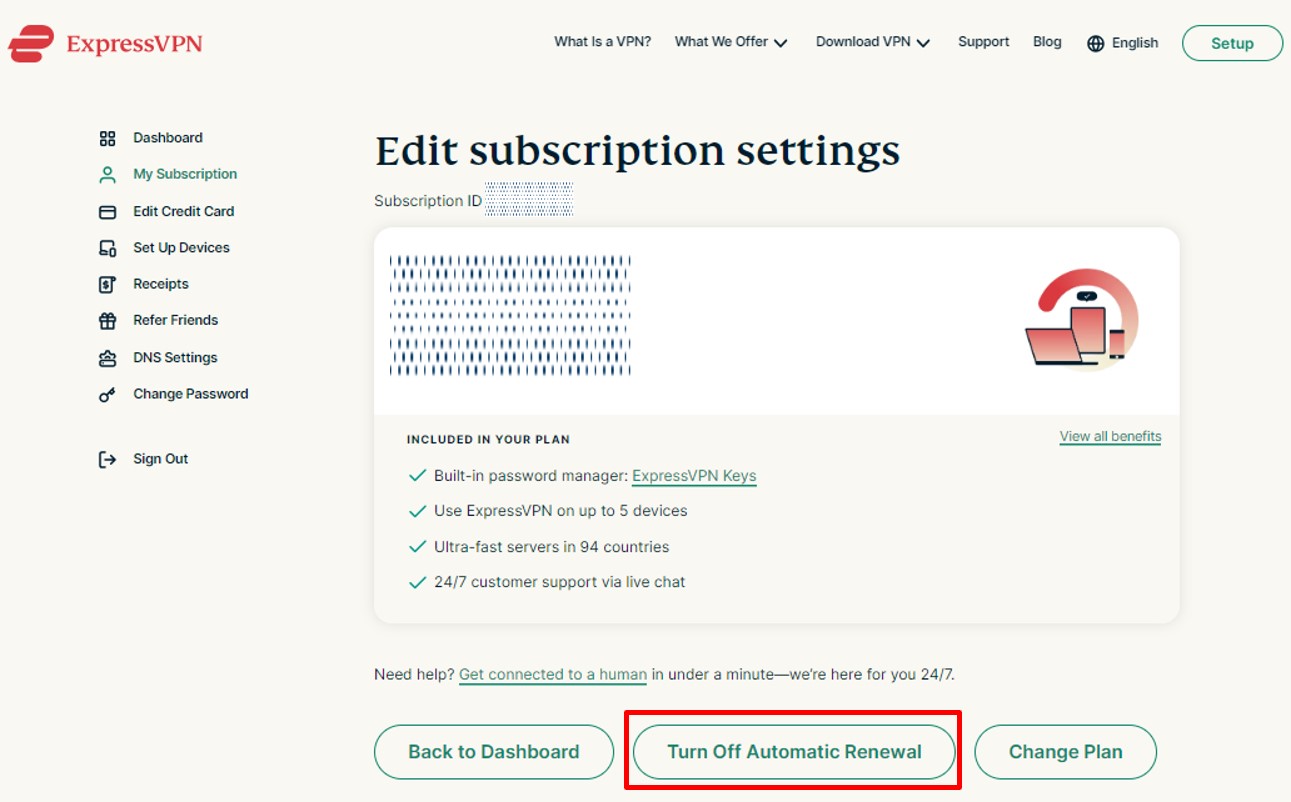Open the ExpressVPN Keys link

pyautogui.click(x=694, y=476)
